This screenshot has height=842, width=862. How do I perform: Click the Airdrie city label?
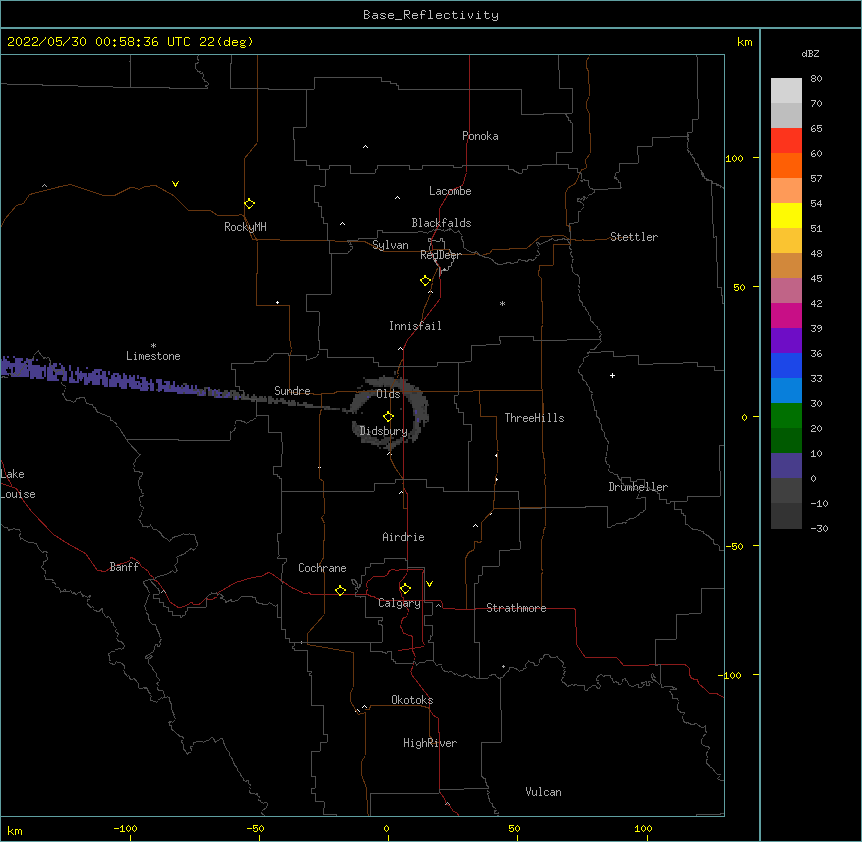tap(404, 537)
